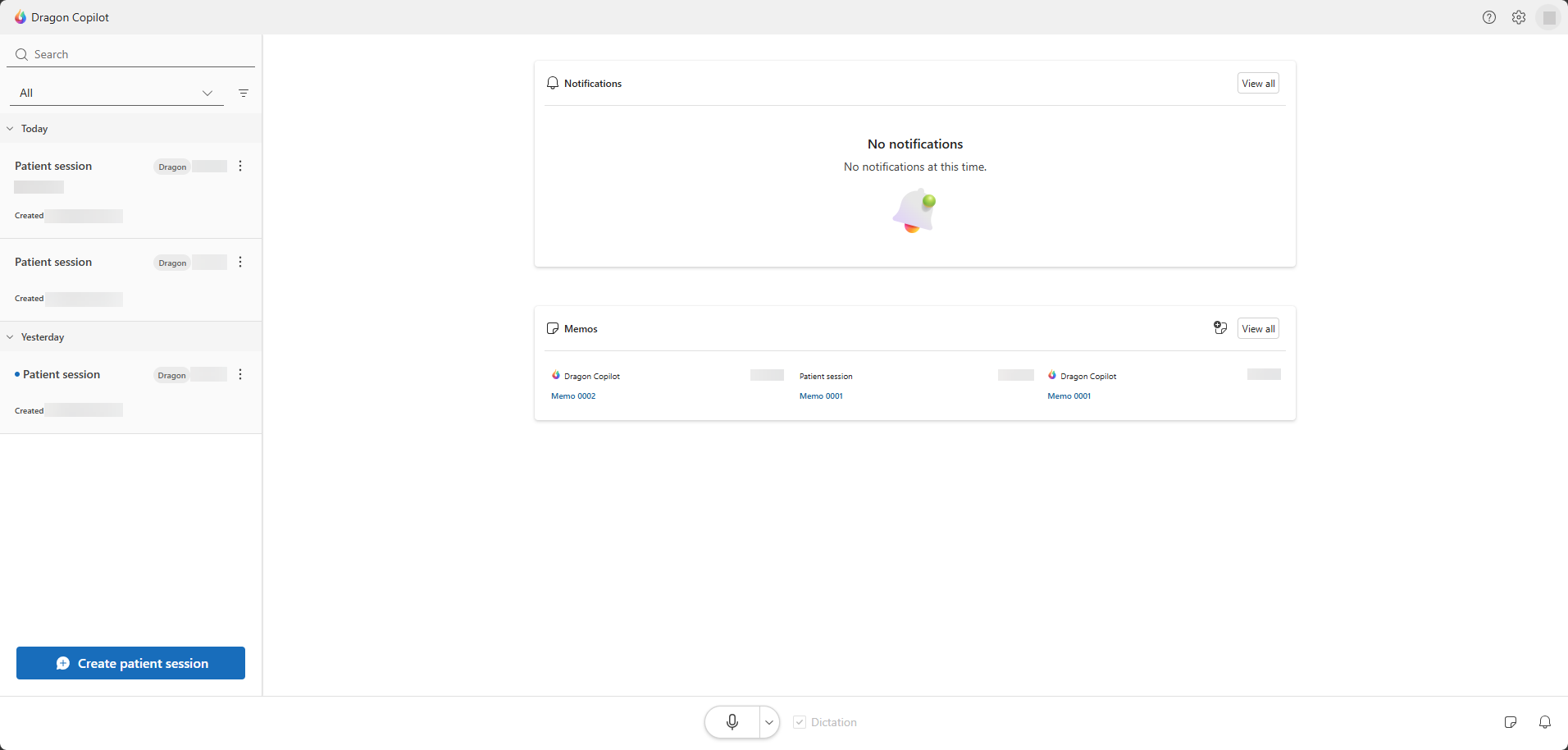This screenshot has width=1568, height=750.
Task: Click the search magnifier icon
Action: pyautogui.click(x=22, y=54)
